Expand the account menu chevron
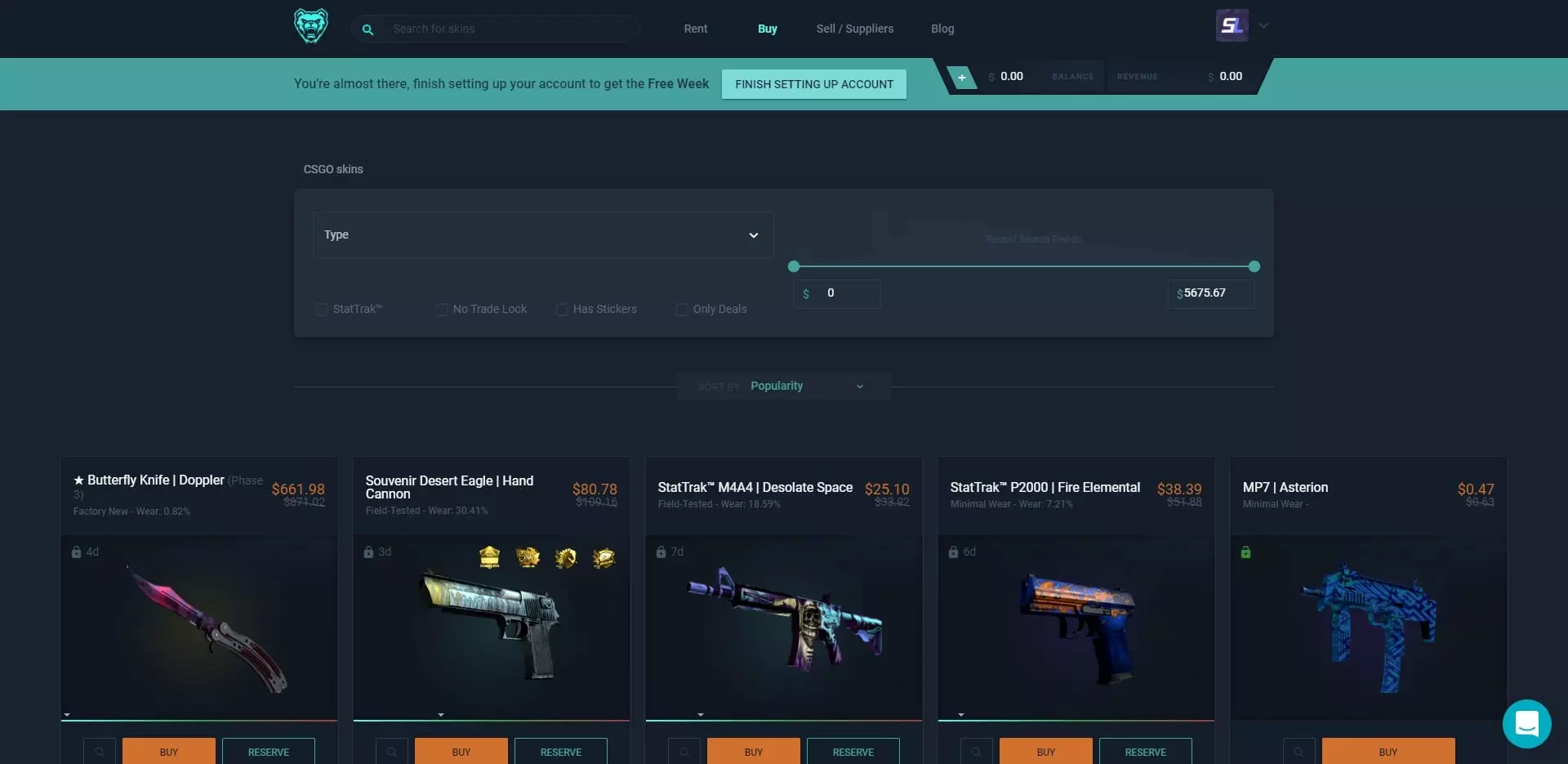Image resolution: width=1568 pixels, height=764 pixels. (1263, 25)
